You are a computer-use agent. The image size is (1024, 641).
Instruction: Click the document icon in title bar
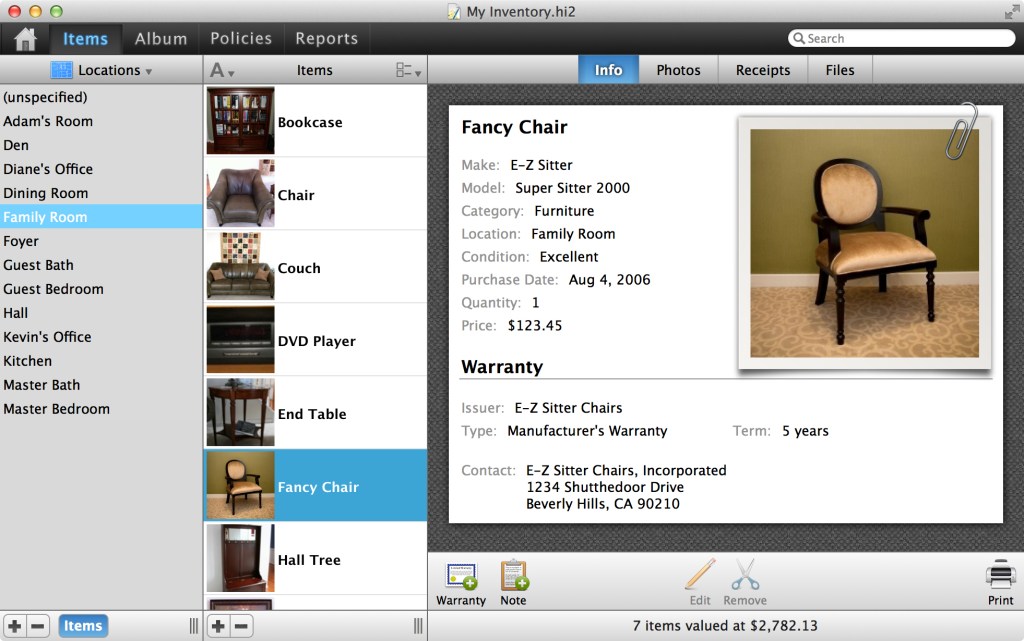(x=454, y=12)
